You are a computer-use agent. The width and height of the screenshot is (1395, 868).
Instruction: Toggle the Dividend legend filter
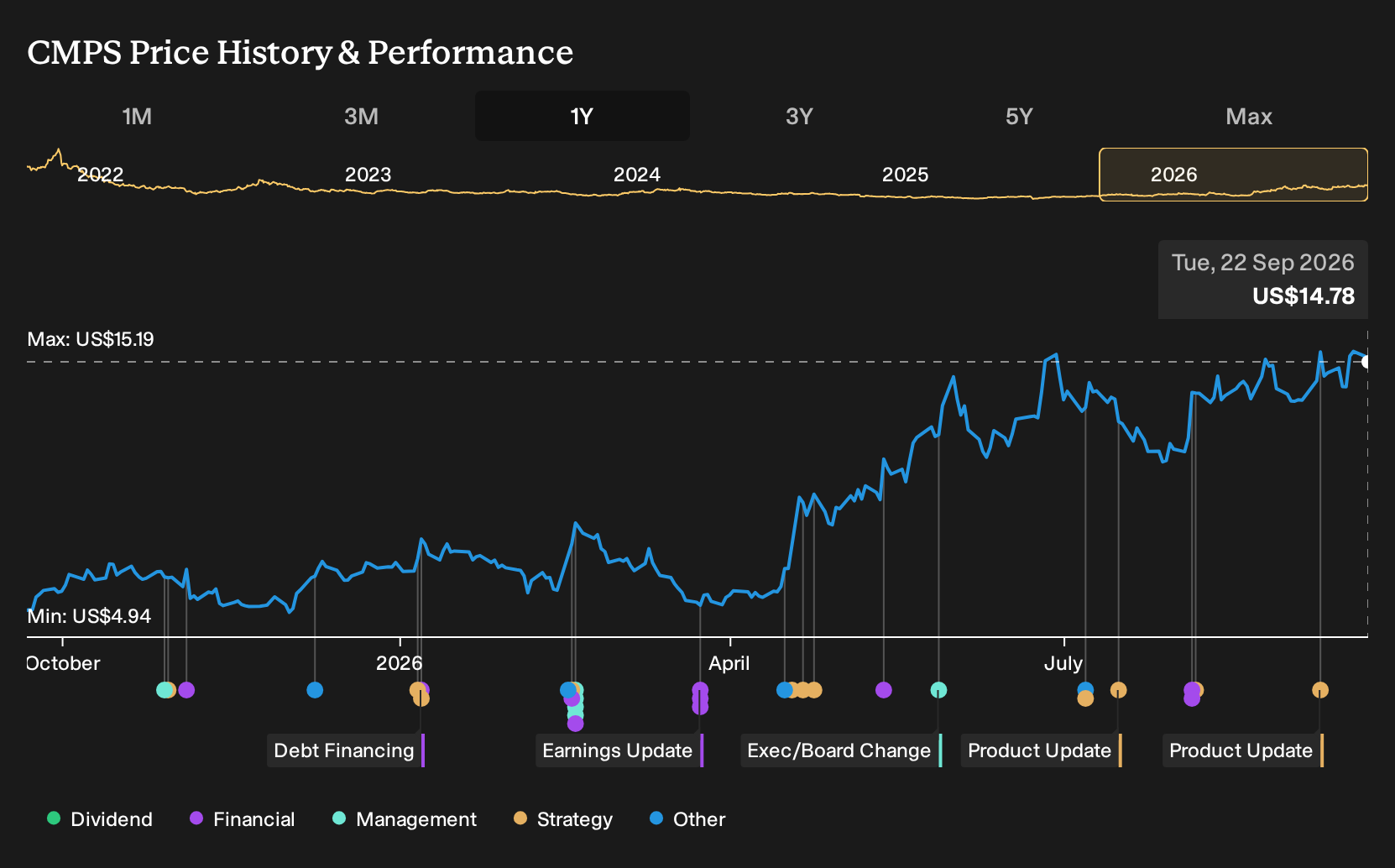[100, 819]
